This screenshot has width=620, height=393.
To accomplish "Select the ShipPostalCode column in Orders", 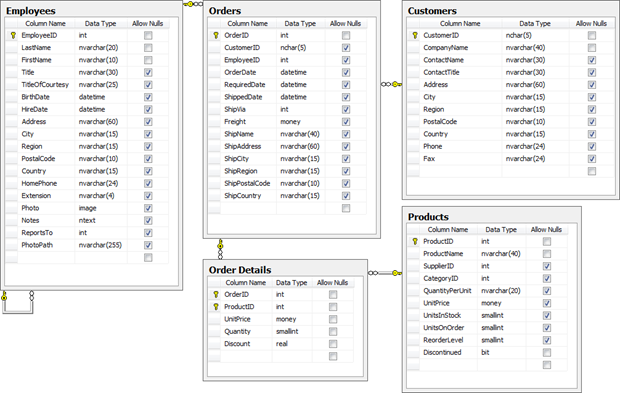I will 247,183.
